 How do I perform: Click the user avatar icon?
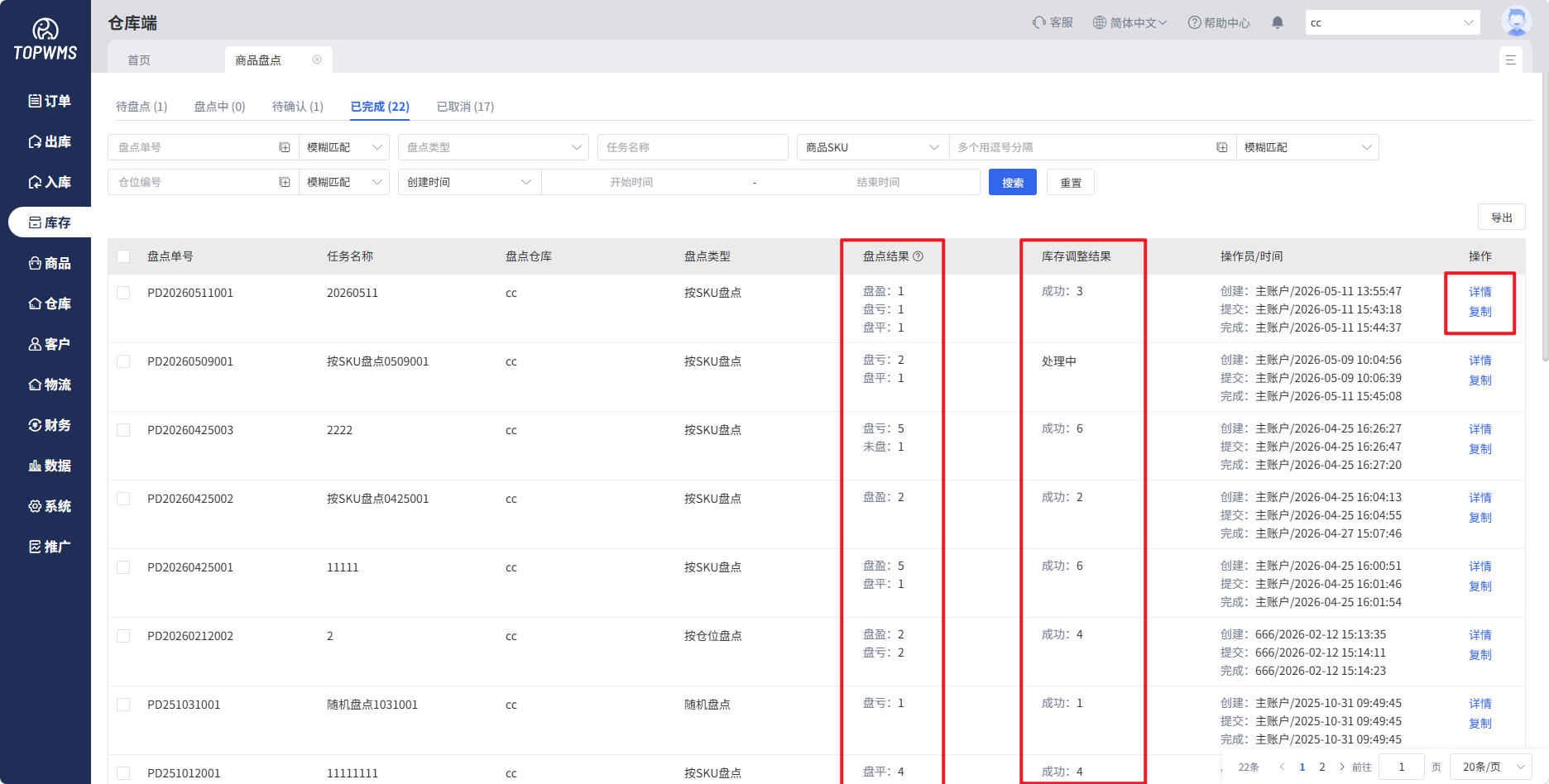coord(1516,22)
